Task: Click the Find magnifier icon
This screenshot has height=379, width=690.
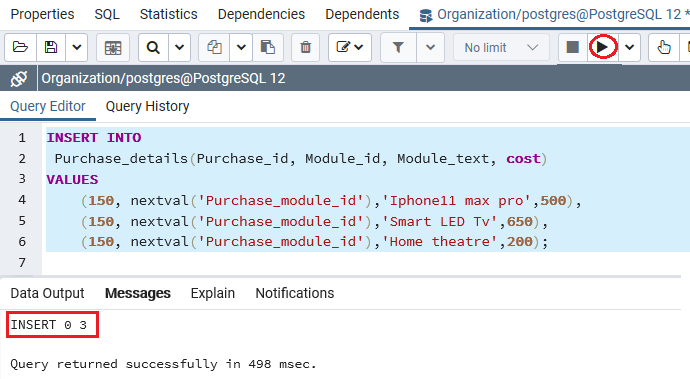Action: [153, 47]
